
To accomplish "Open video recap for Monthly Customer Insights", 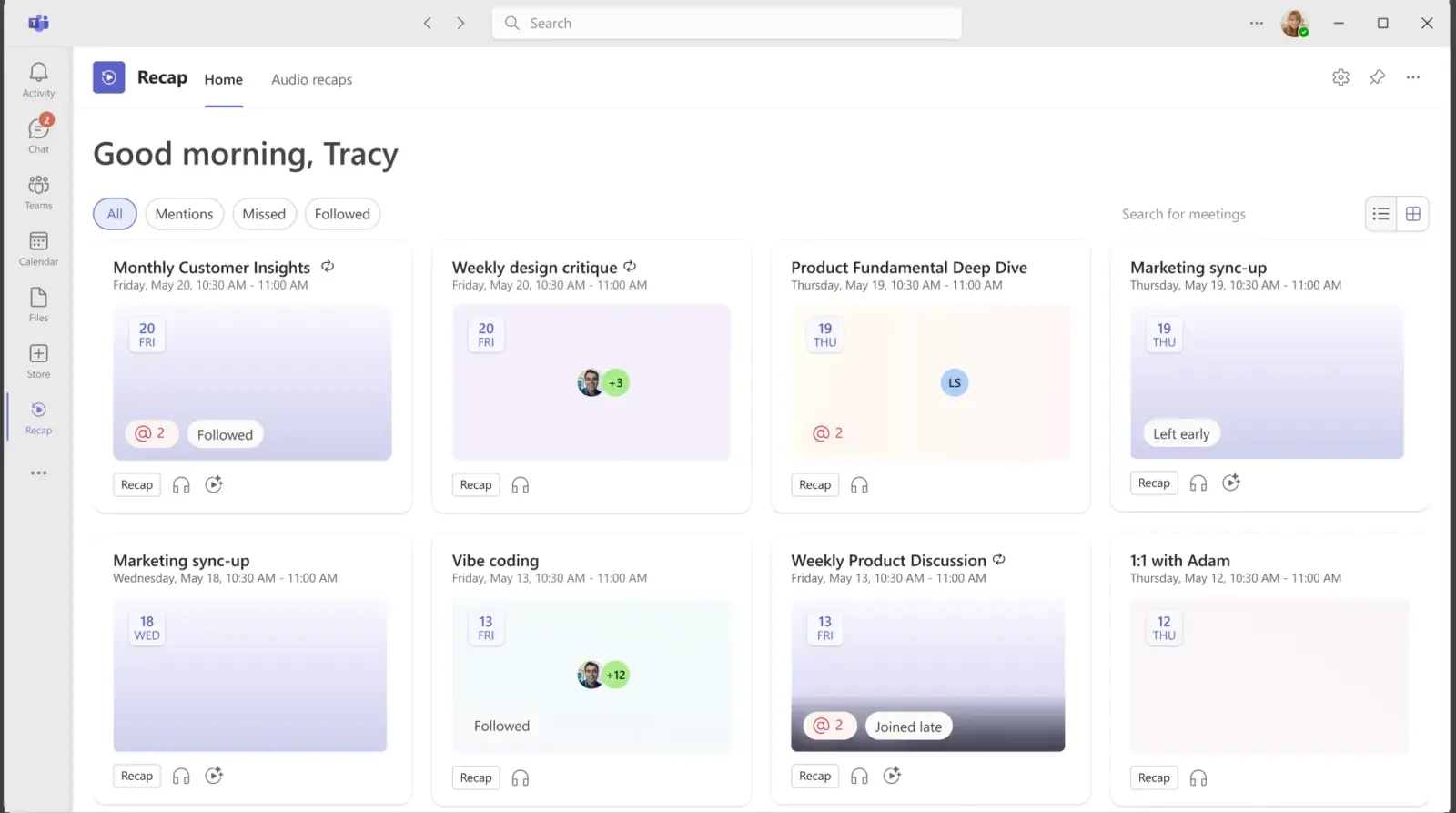I will (x=214, y=484).
